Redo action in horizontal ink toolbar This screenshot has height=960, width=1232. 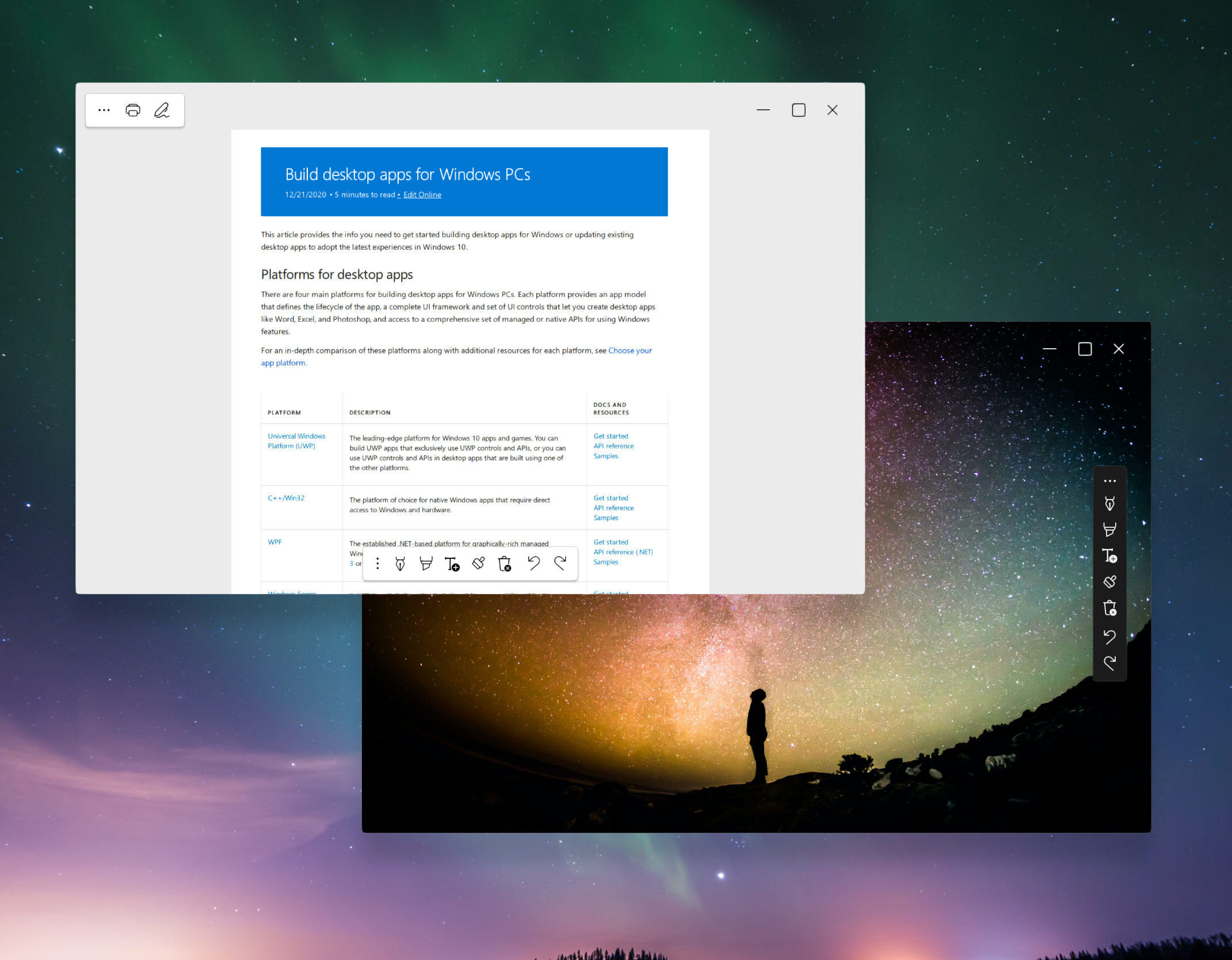point(560,563)
